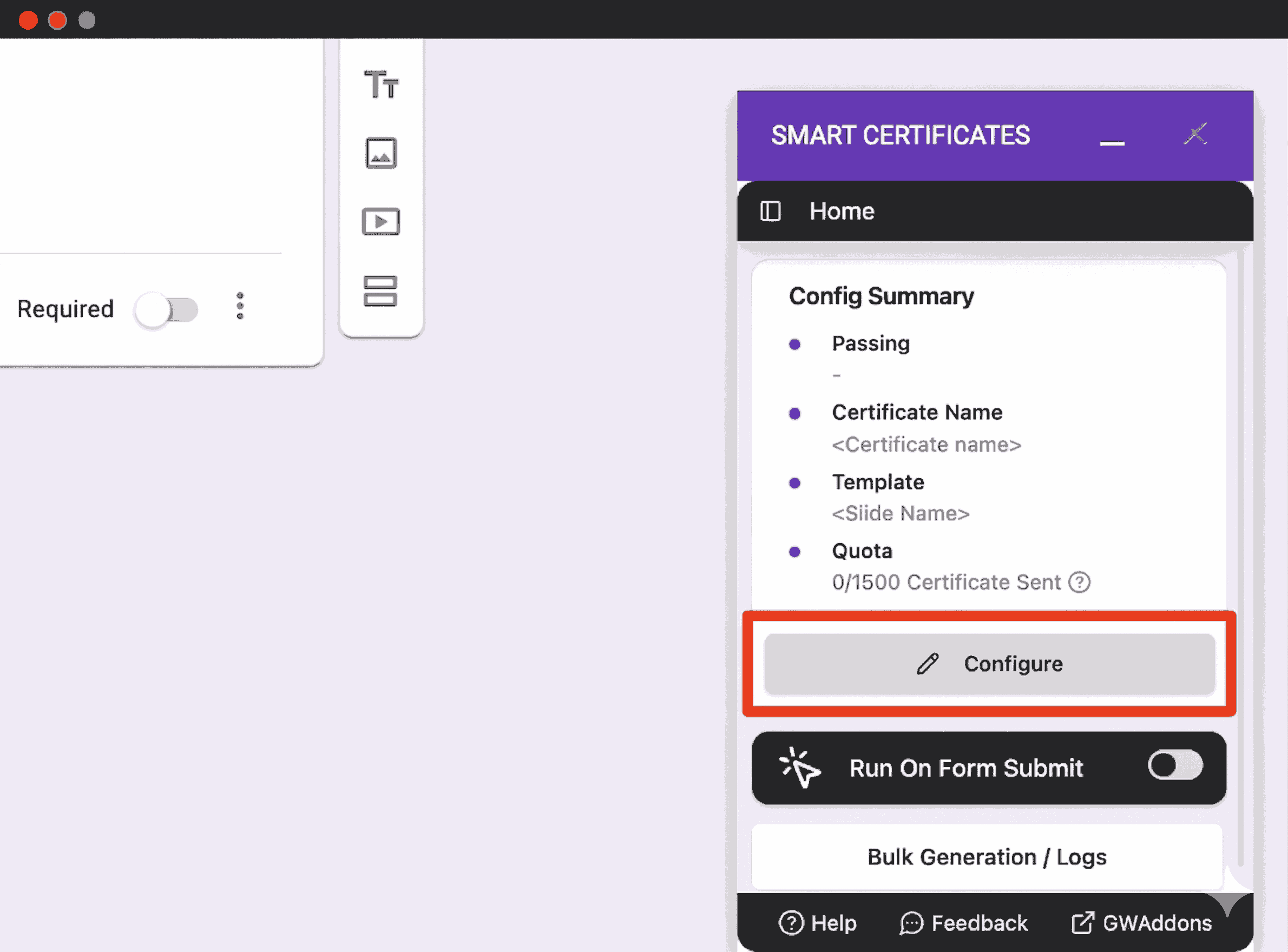The width and height of the screenshot is (1288, 952).
Task: Click the SMART CERTIFICATES title
Action: pos(901,135)
